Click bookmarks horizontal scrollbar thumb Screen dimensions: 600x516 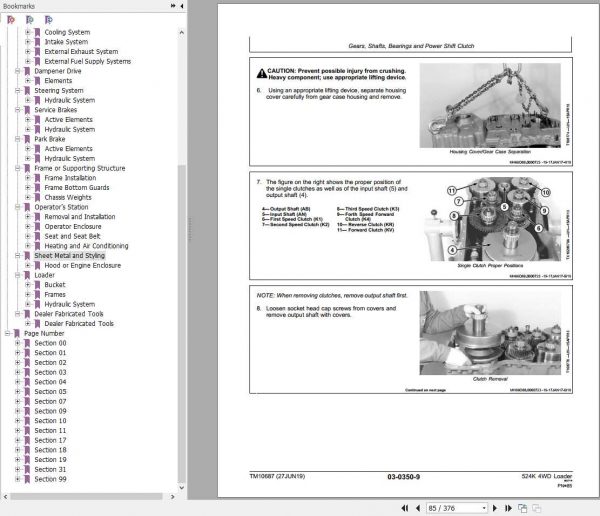click(86, 496)
